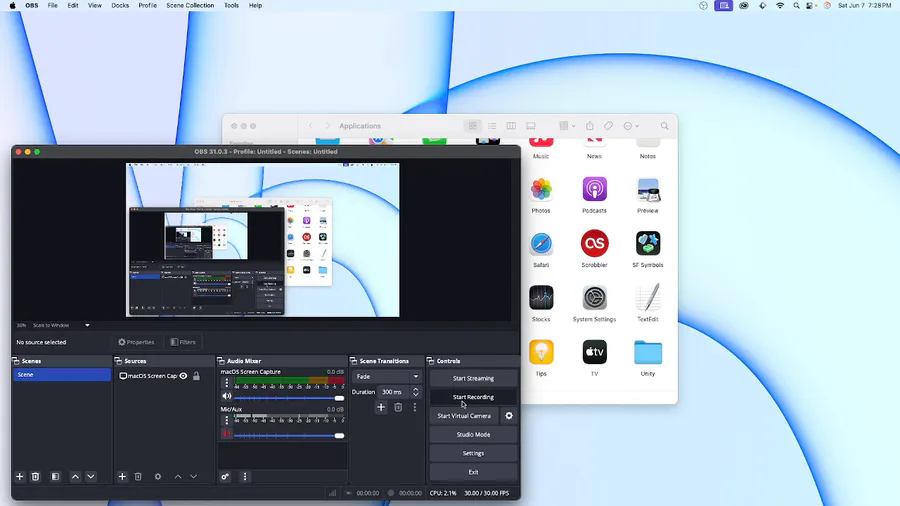Open OBS Settings from Controls dock
The height and width of the screenshot is (506, 900).
pyautogui.click(x=473, y=453)
